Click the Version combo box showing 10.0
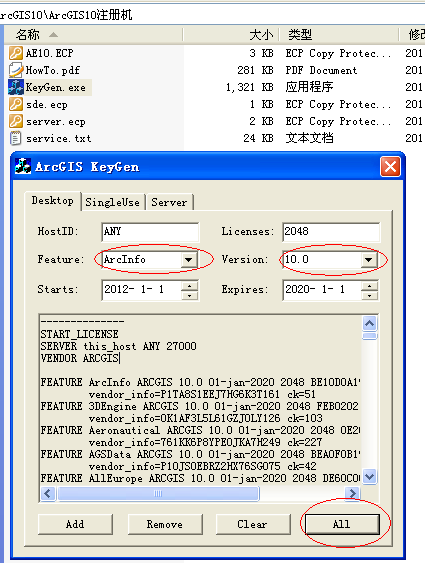Screen dimensions: 425x563 point(330,259)
